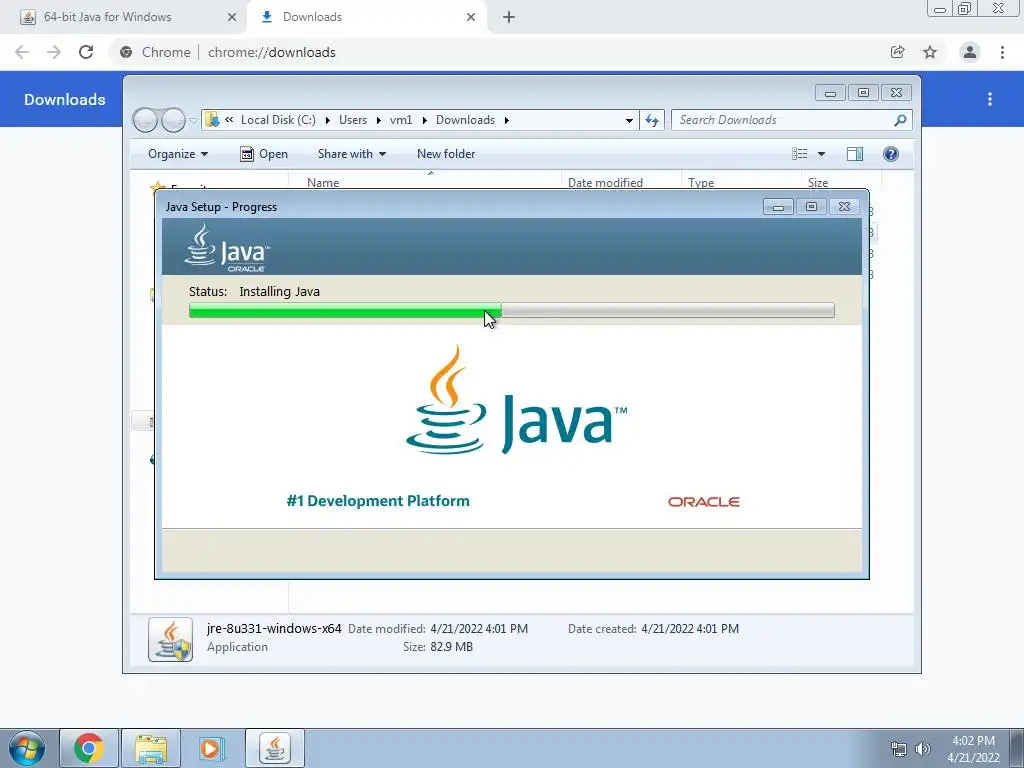Open the media player from the taskbar
1024x768 pixels.
[212, 748]
